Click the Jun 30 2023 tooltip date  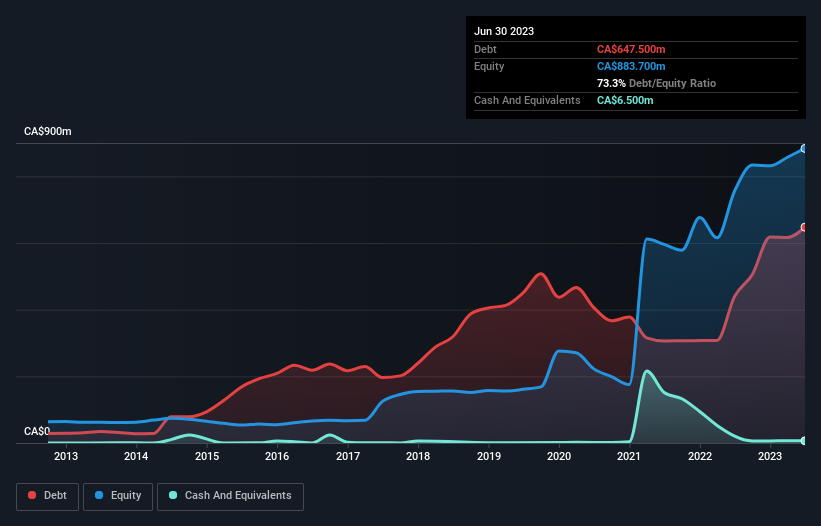[x=504, y=31]
